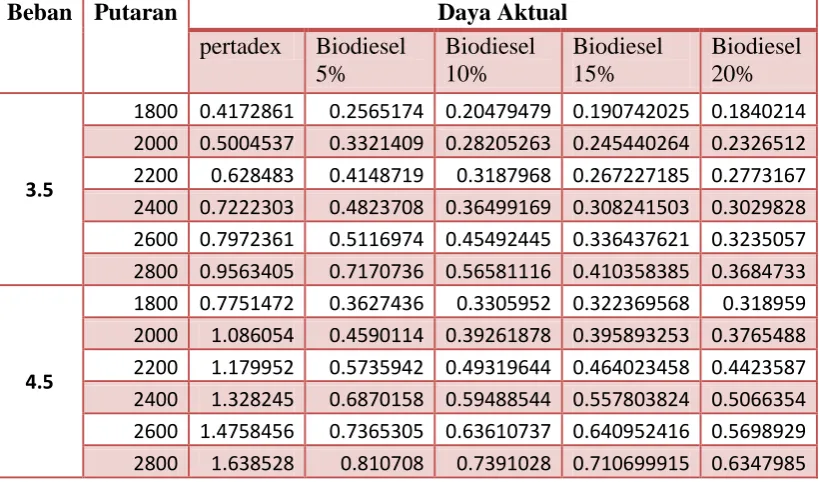Select the Beban column header

(40, 46)
